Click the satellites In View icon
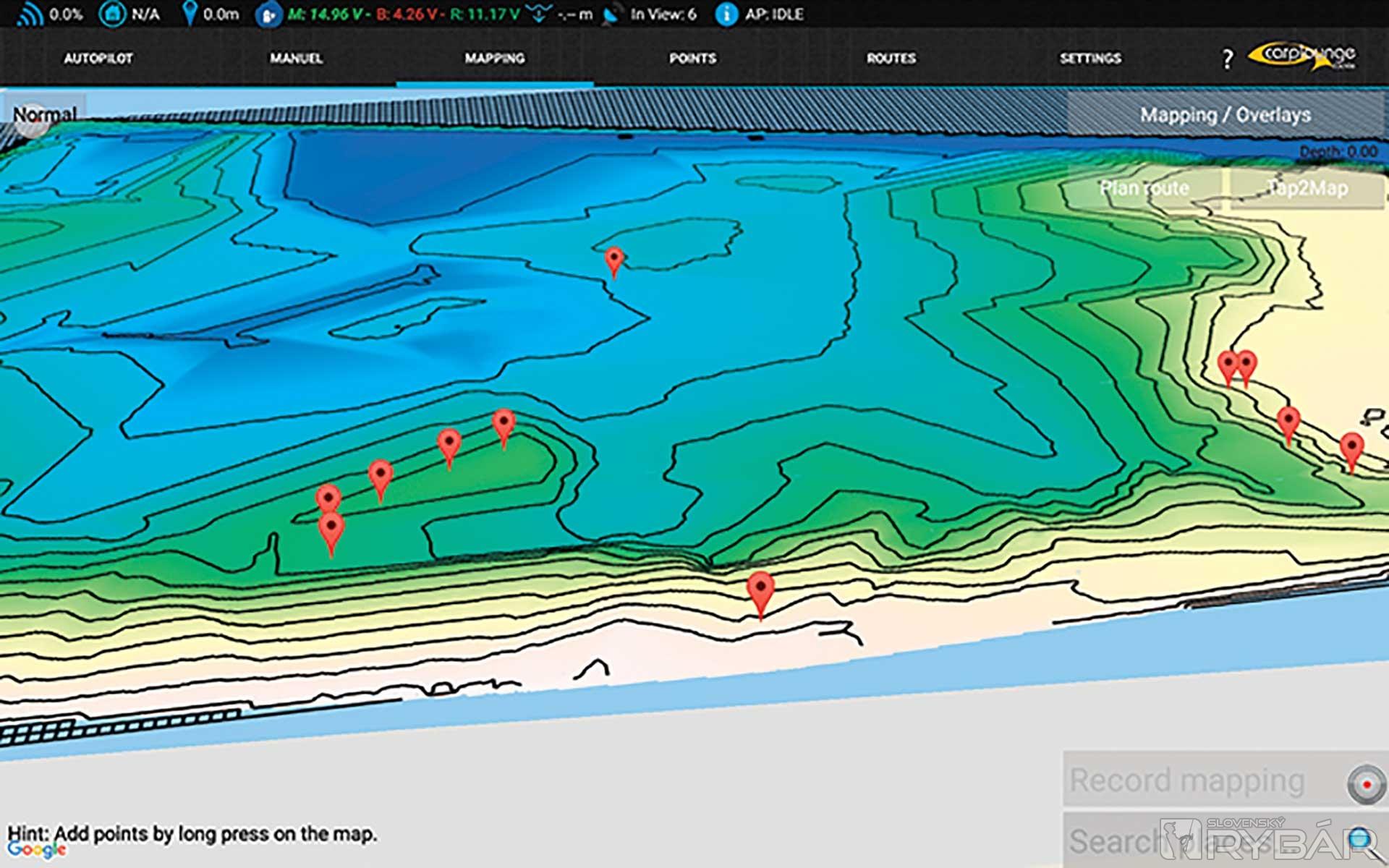 pos(611,14)
